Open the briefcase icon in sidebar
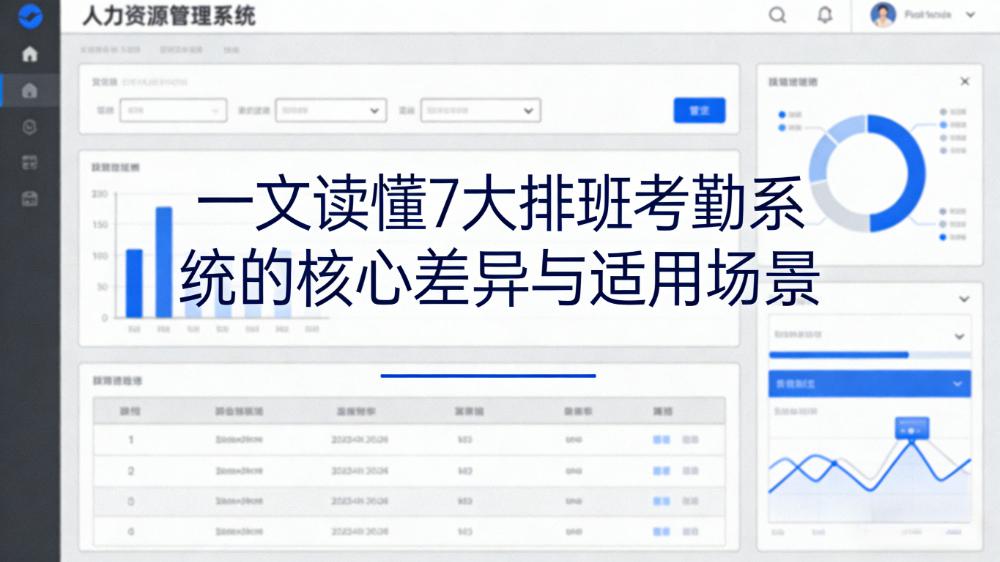 30,198
